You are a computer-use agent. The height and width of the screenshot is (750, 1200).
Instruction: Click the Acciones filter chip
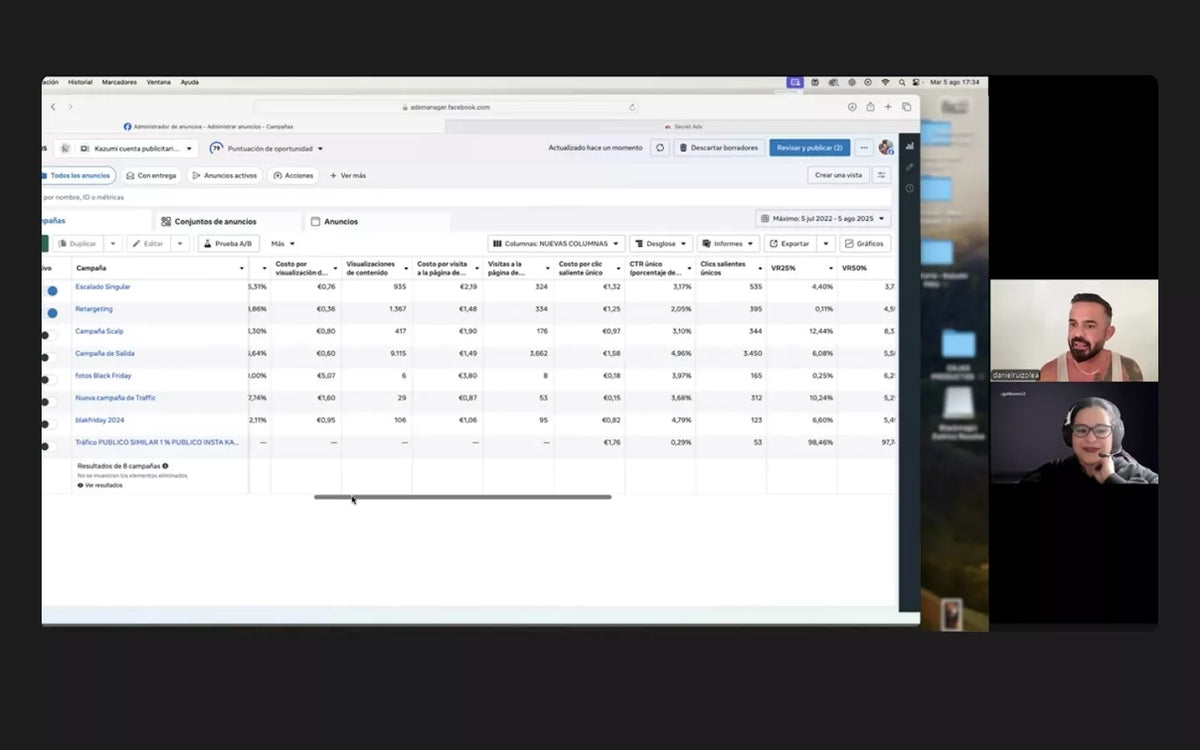[x=293, y=175]
